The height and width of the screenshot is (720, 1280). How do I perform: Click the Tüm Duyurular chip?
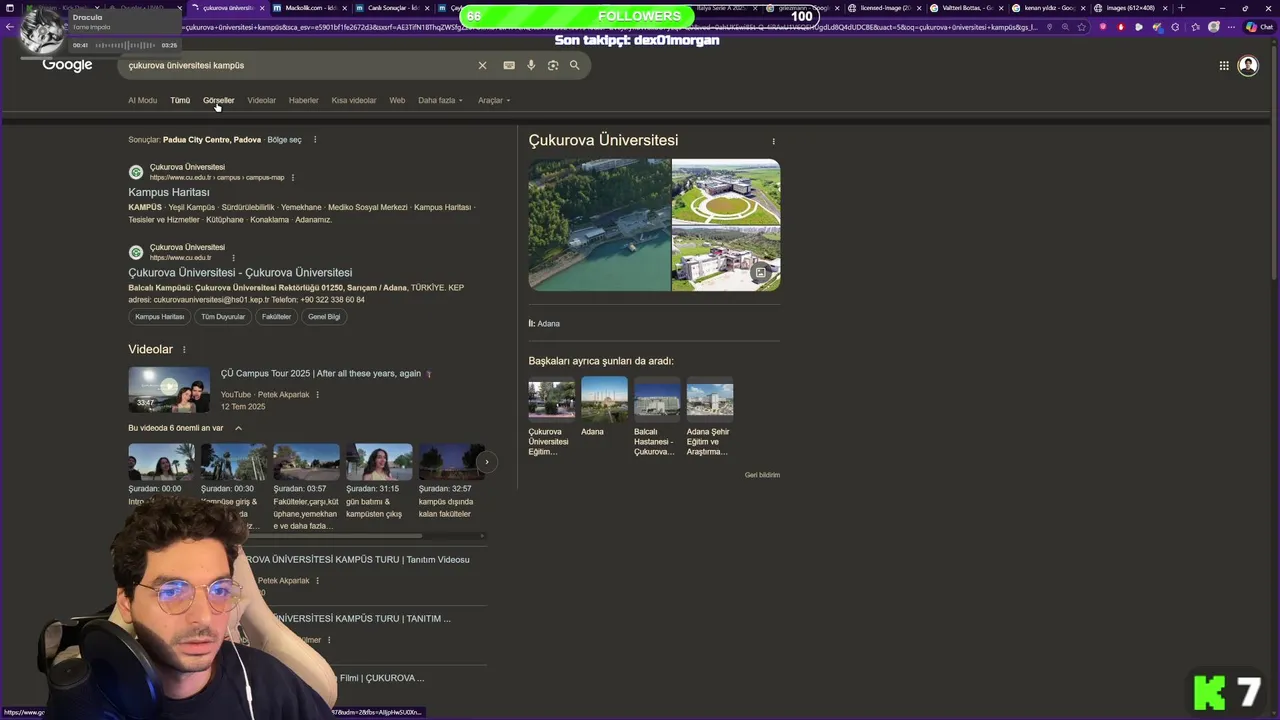point(223,317)
